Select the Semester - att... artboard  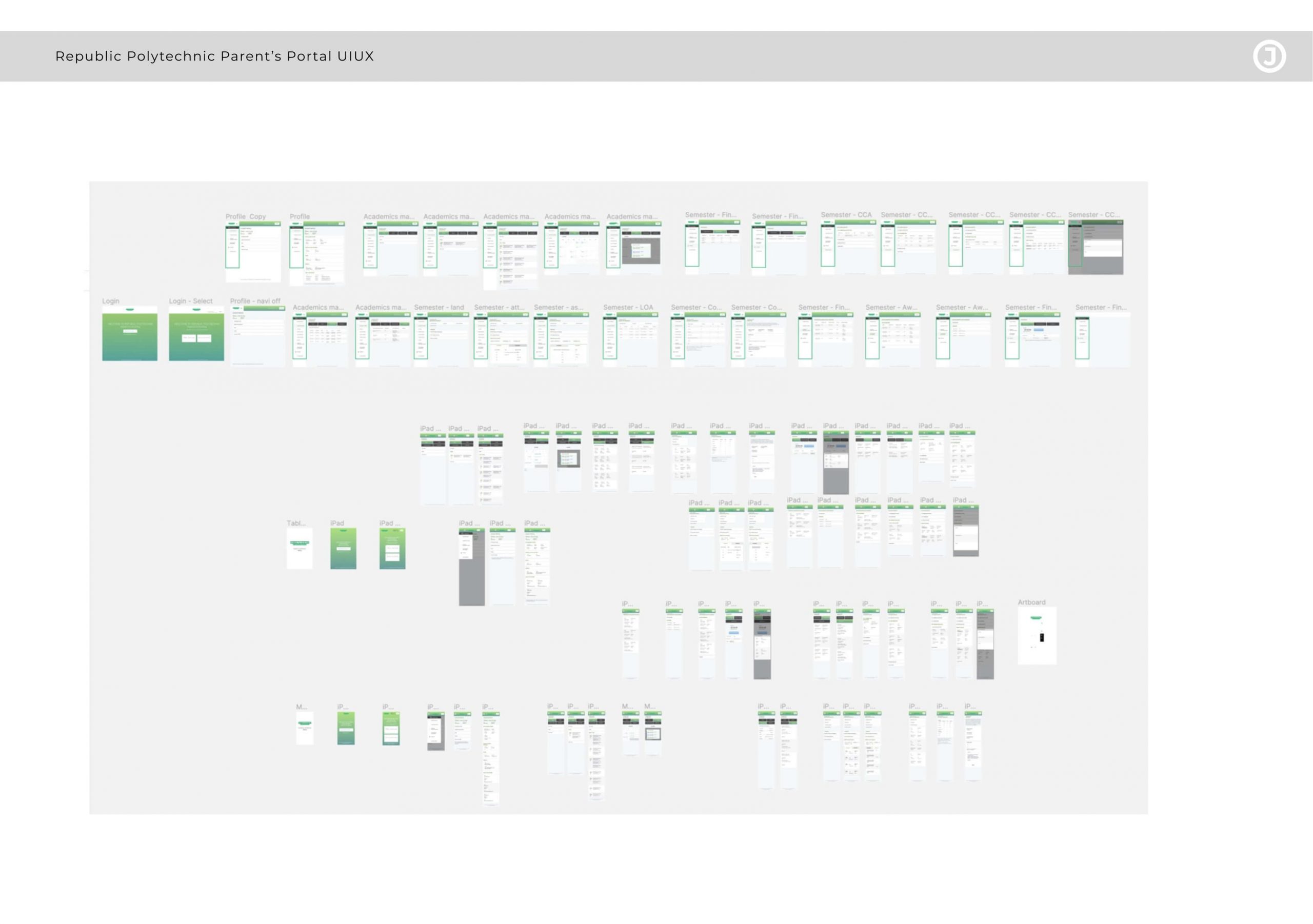pos(502,339)
